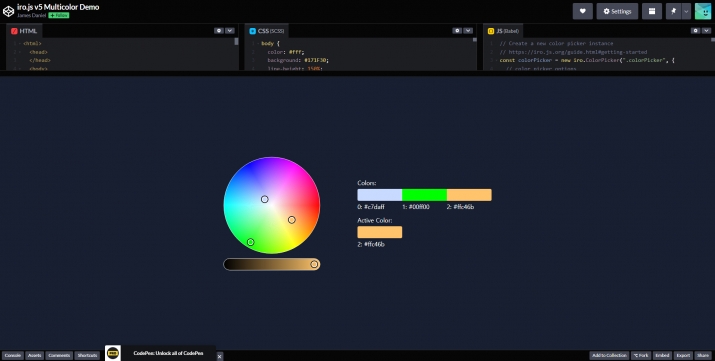
Task: Close the Unlock CodePen banner
Action: point(219,356)
